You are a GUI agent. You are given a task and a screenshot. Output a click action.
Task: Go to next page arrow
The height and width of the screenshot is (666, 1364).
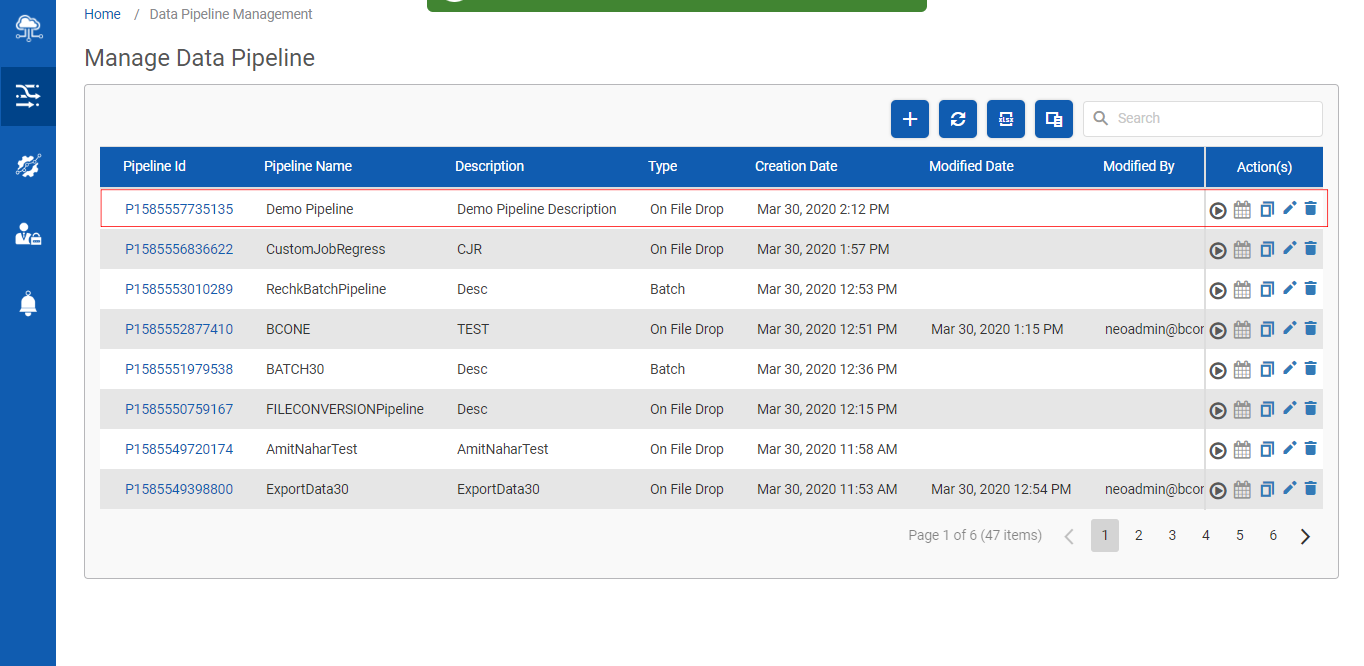click(1305, 536)
